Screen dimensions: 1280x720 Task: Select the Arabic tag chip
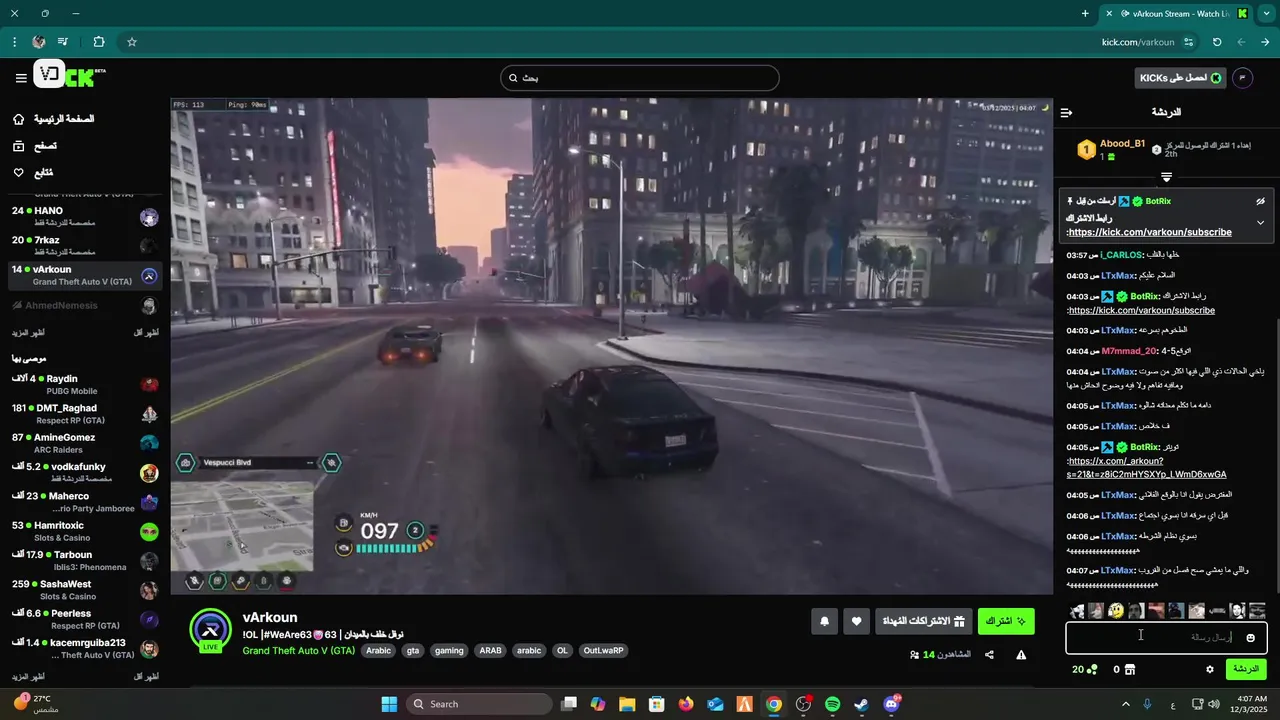pyautogui.click(x=379, y=651)
